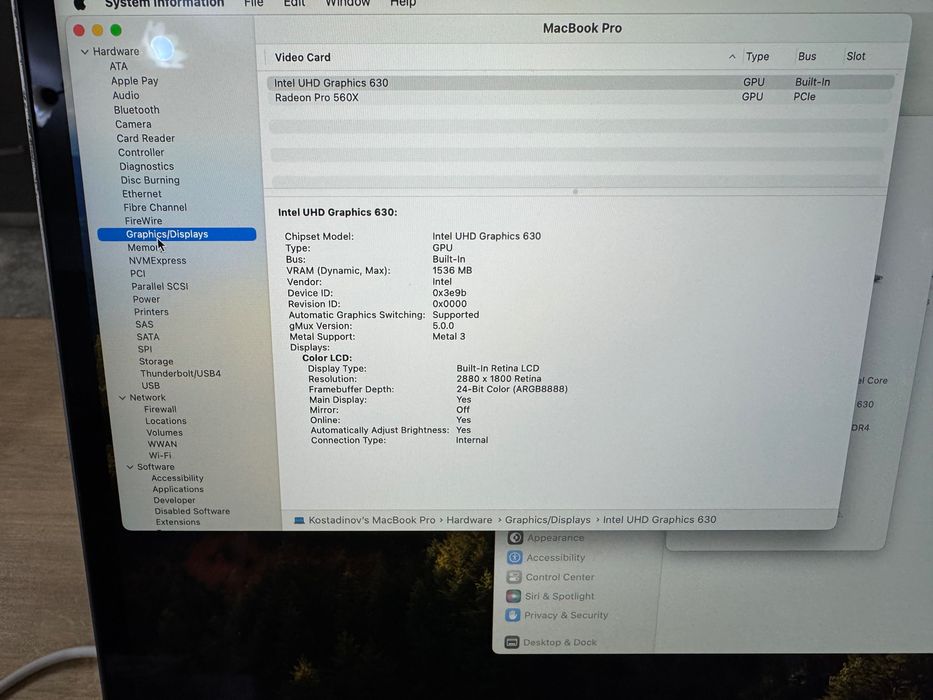Select Accessibility under Software

pyautogui.click(x=177, y=478)
